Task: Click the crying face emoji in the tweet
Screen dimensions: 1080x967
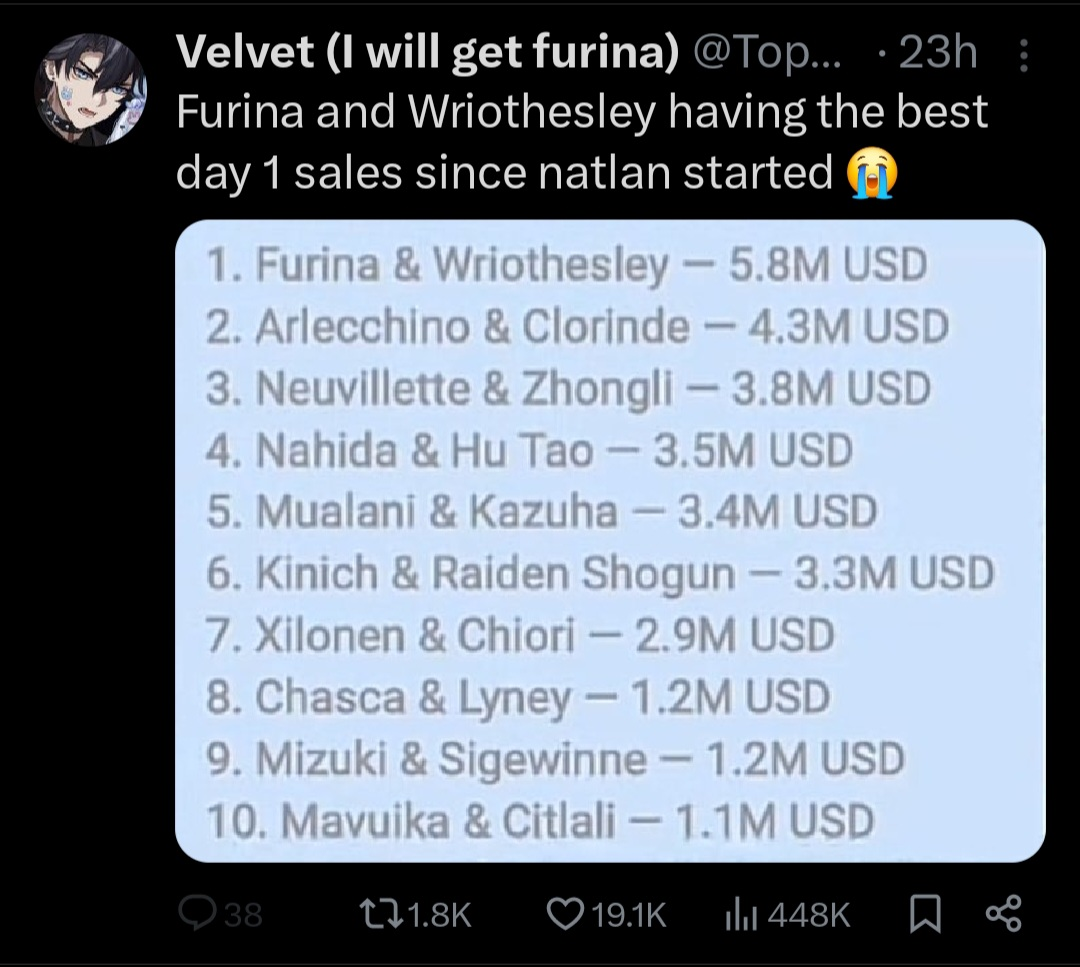Action: pyautogui.click(x=871, y=175)
